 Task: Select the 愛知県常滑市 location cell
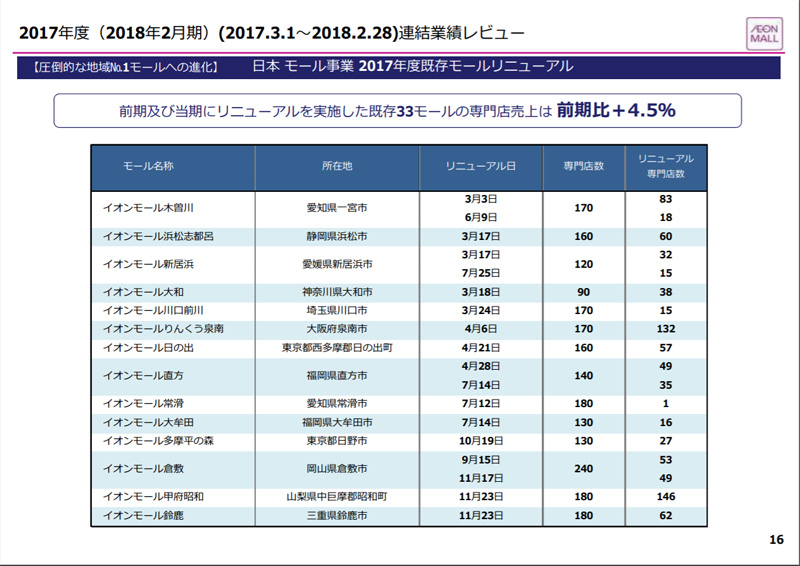pyautogui.click(x=337, y=403)
